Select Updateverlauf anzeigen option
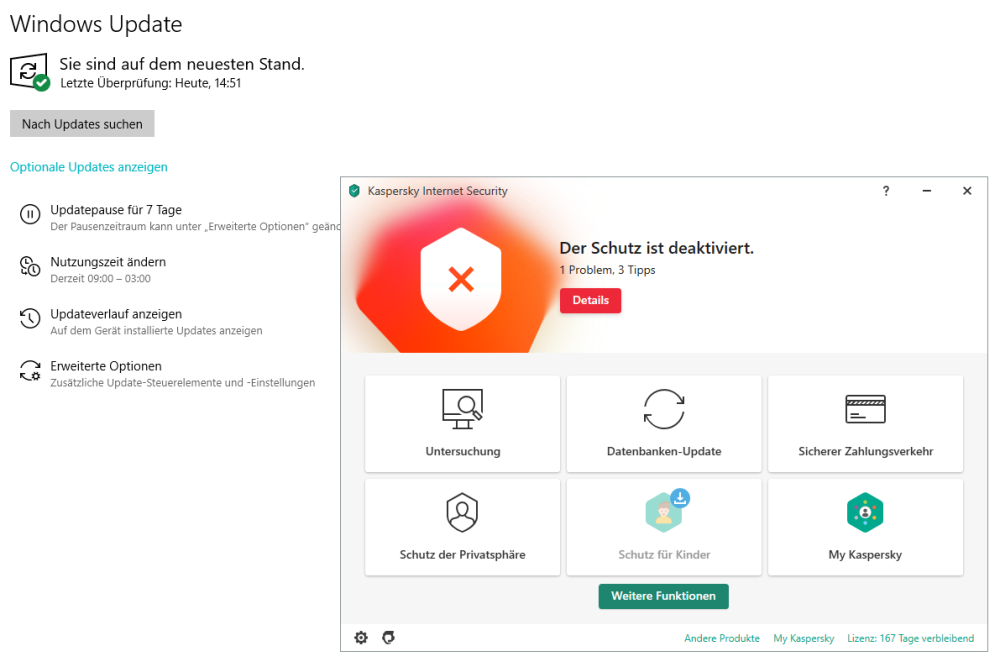Image resolution: width=1000 pixels, height=667 pixels. pos(116,314)
